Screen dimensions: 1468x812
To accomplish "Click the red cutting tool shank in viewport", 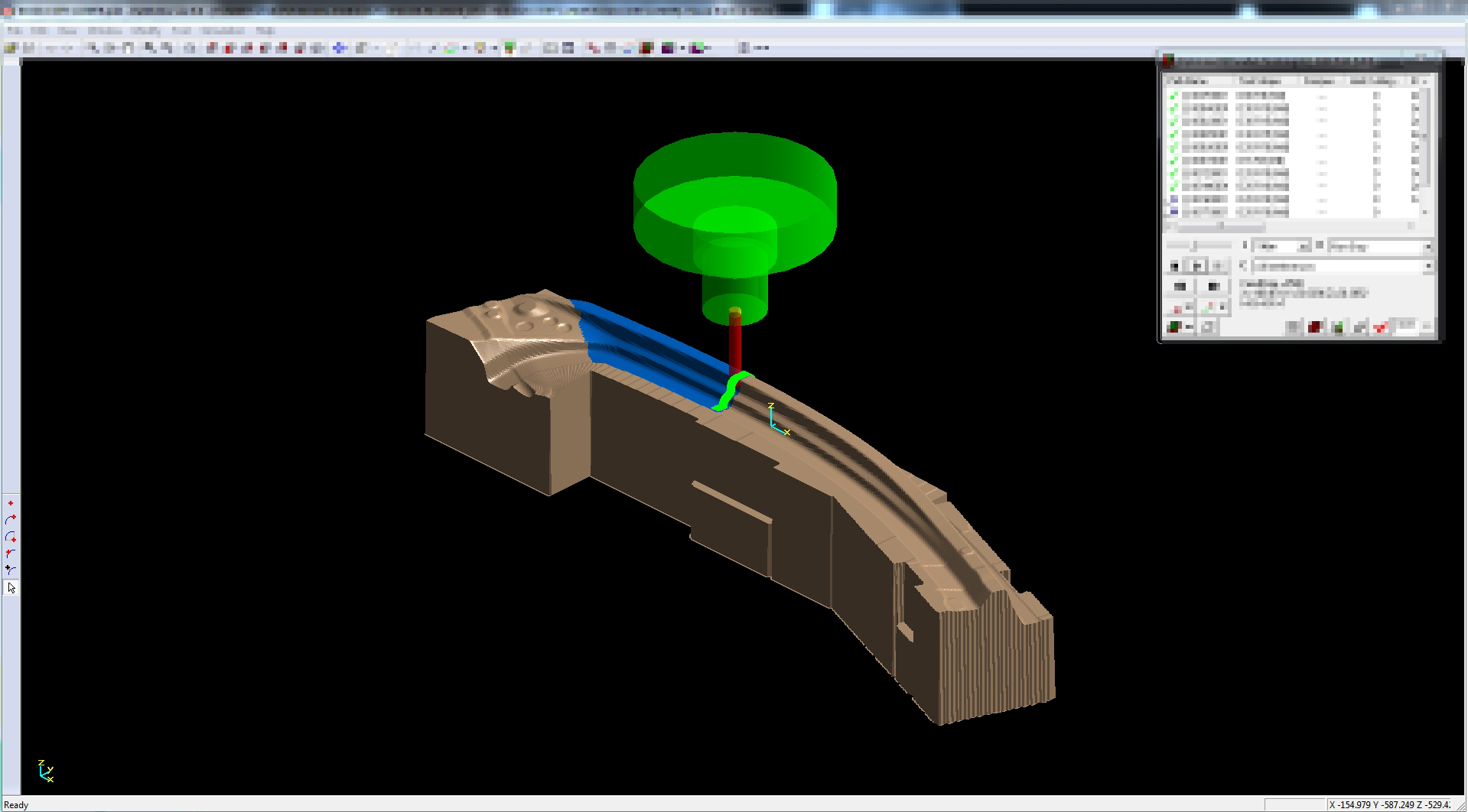I will coord(735,343).
